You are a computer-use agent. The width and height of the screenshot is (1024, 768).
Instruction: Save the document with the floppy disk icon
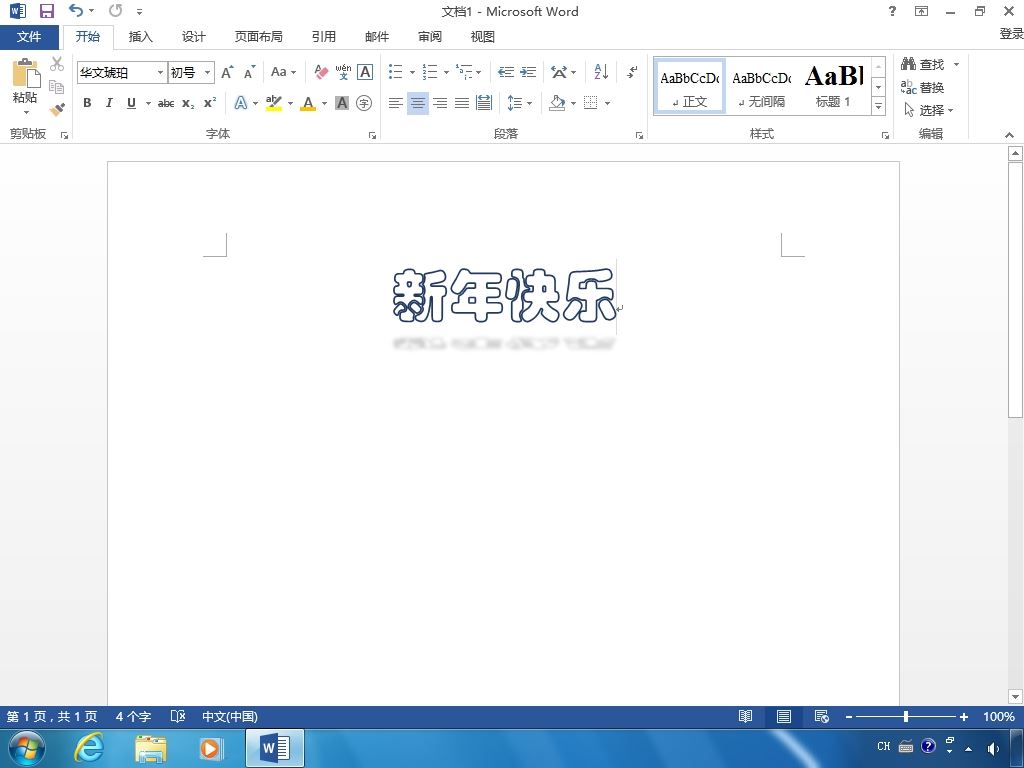pos(46,11)
